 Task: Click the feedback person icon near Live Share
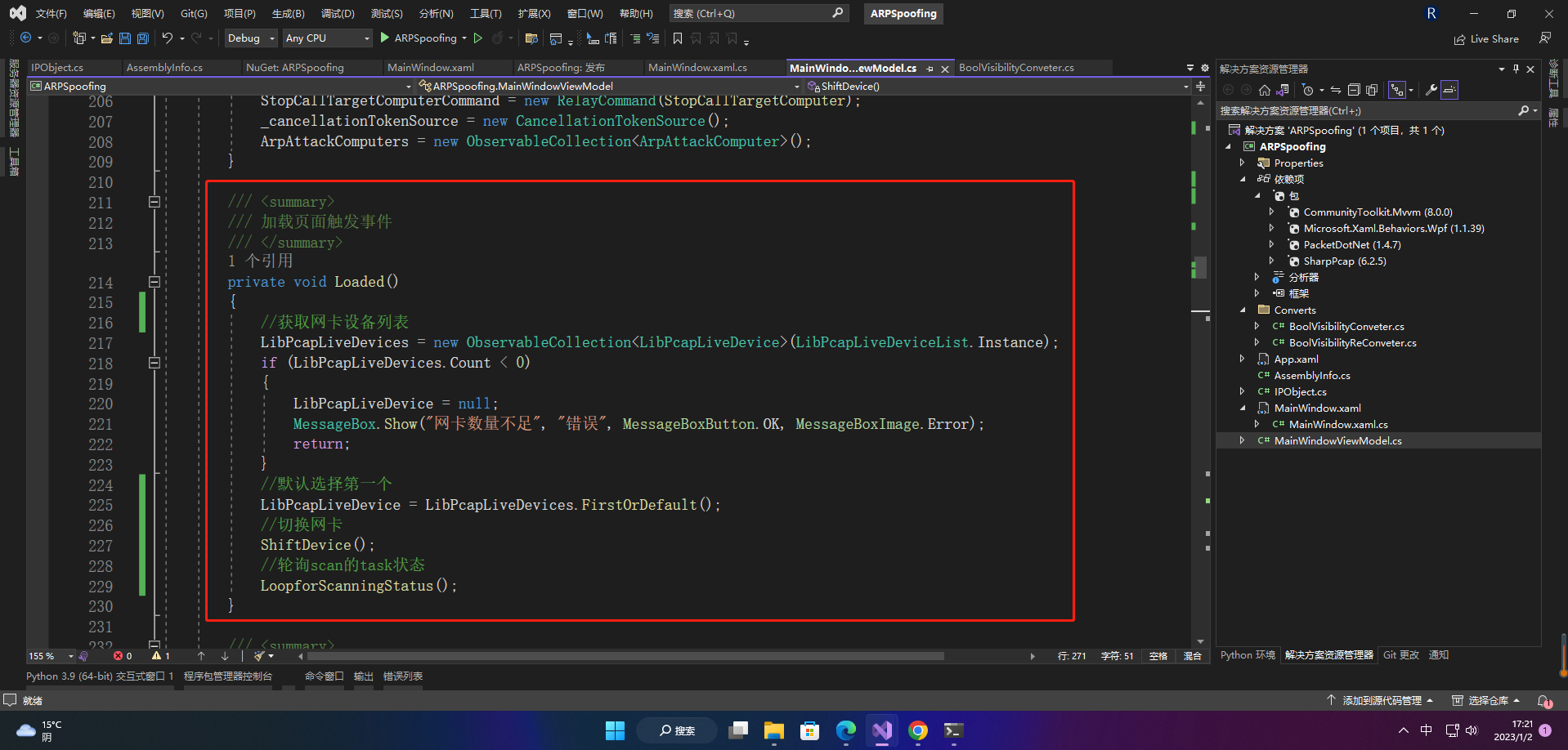pyautogui.click(x=1545, y=38)
